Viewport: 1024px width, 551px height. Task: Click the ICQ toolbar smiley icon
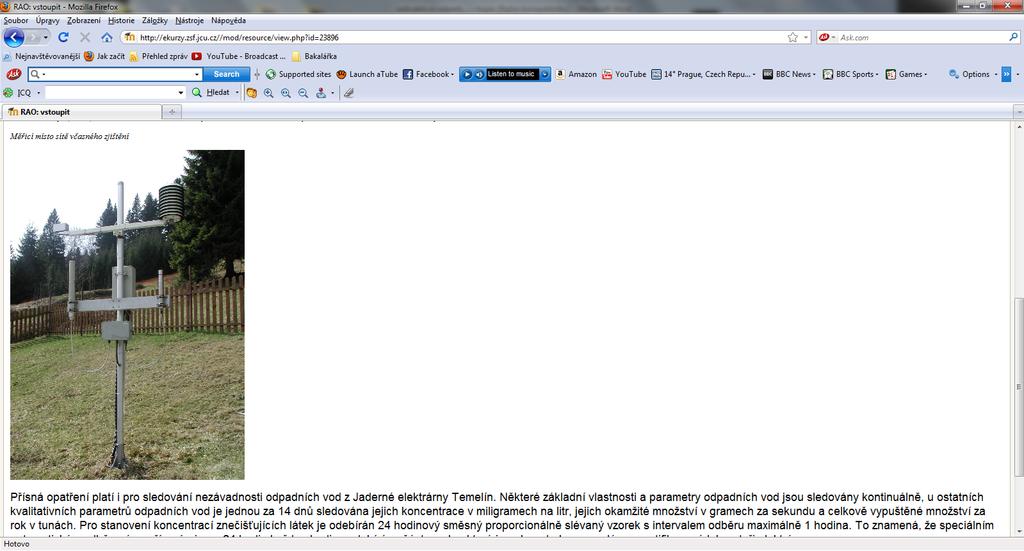251,93
